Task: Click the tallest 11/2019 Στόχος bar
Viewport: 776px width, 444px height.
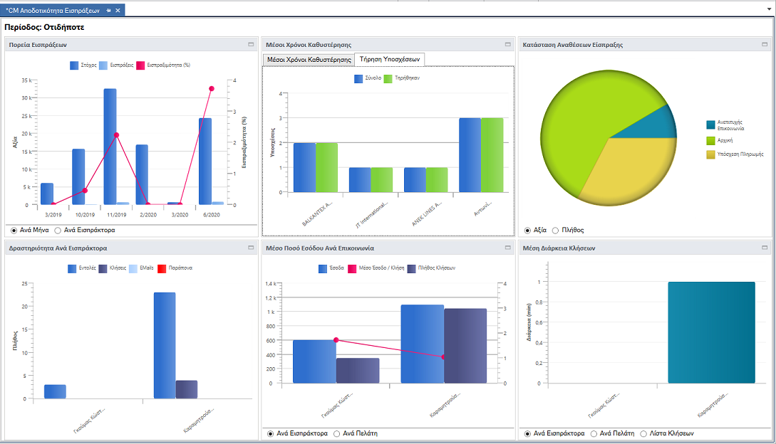Action: click(x=110, y=147)
